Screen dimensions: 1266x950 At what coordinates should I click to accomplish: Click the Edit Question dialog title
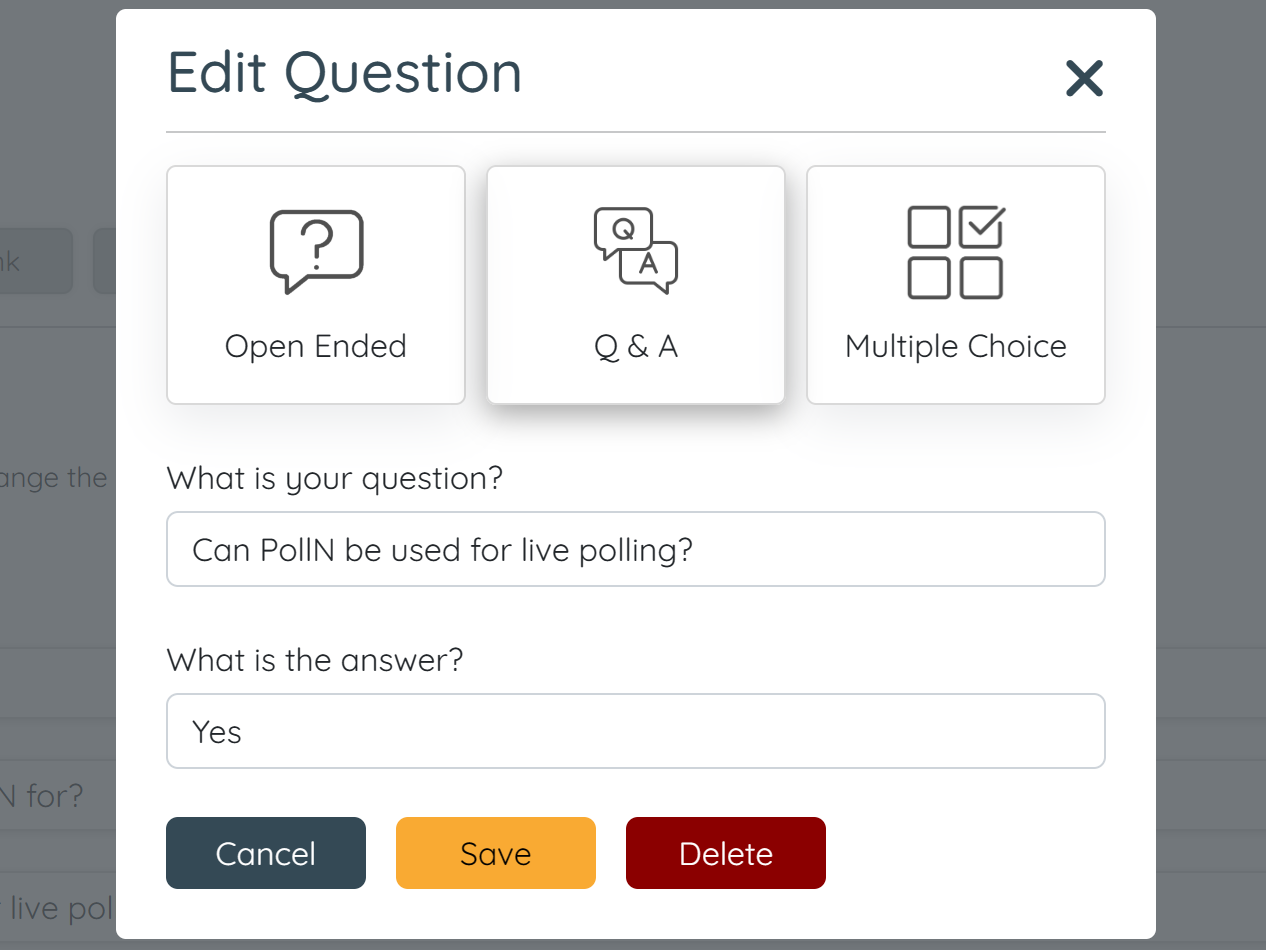coord(344,72)
